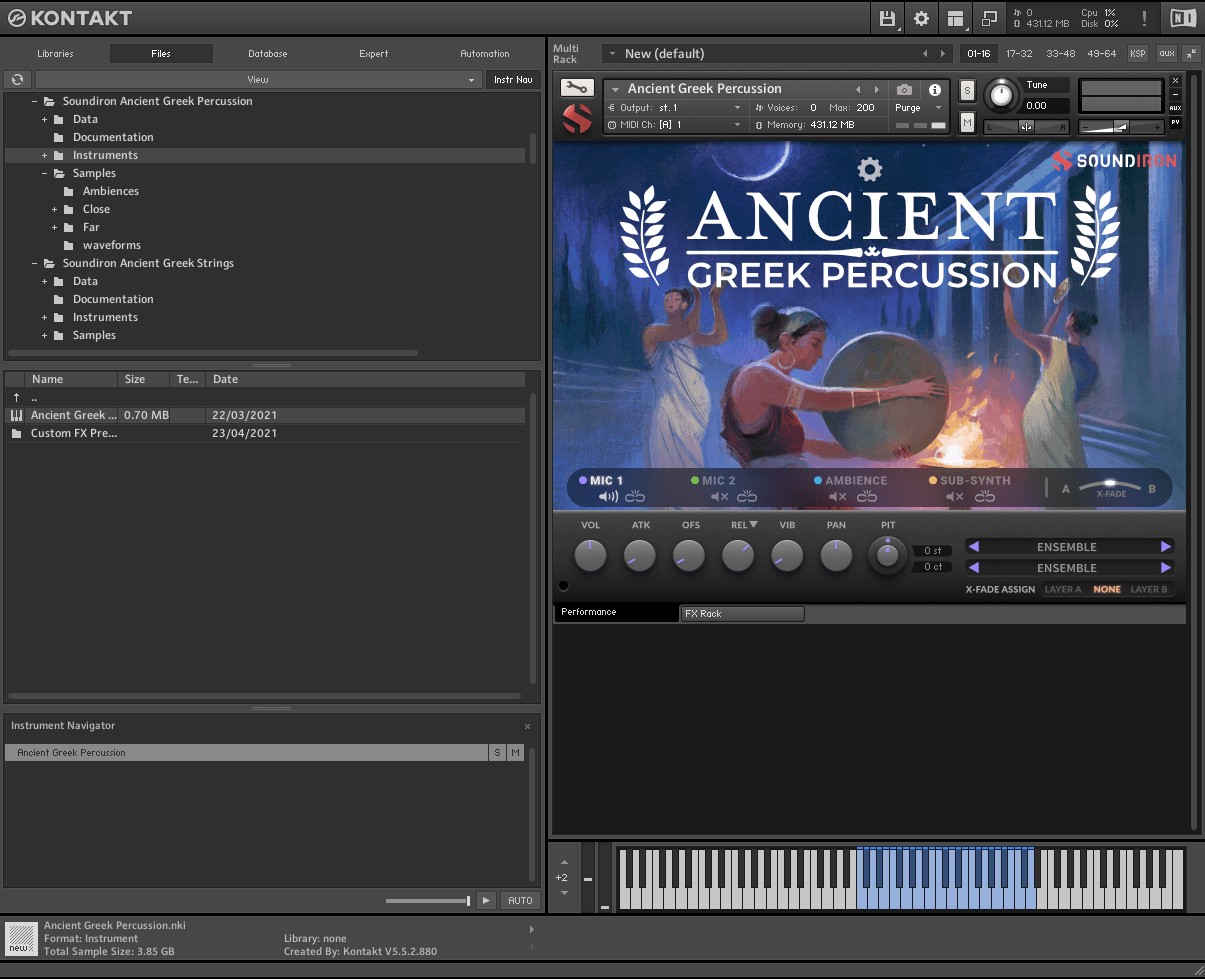The image size is (1205, 979).
Task: Click the refresh icon in the Files browser
Action: [x=17, y=79]
